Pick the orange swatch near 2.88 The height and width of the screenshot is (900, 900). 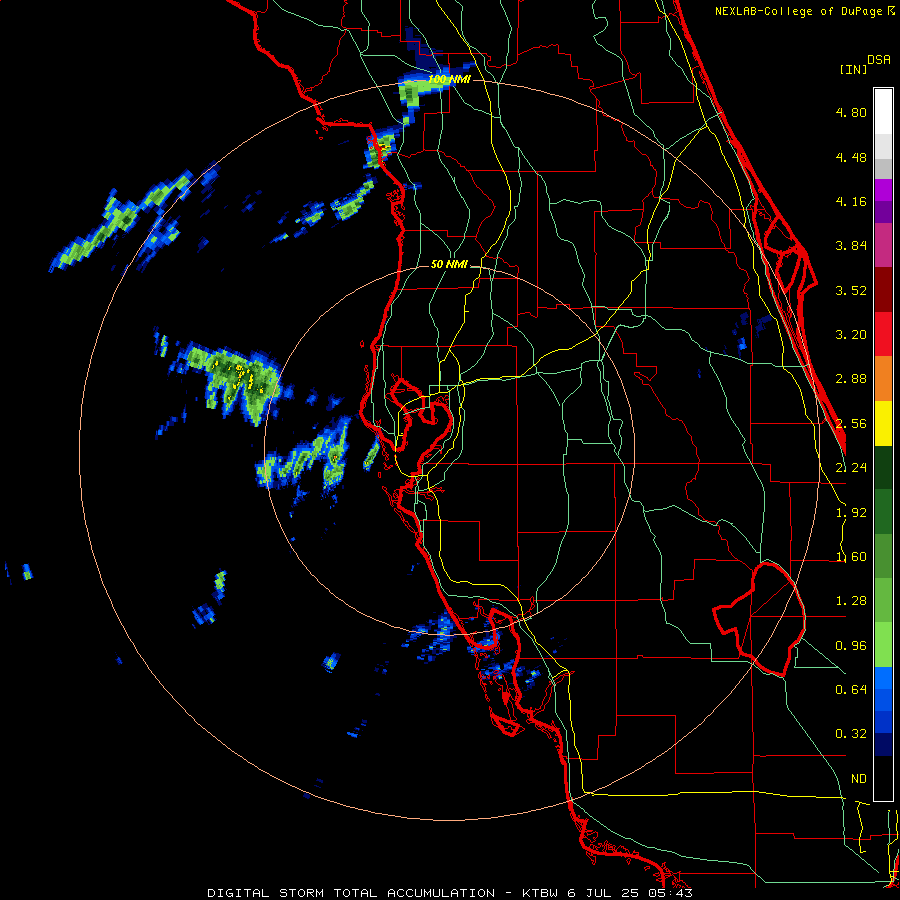883,379
